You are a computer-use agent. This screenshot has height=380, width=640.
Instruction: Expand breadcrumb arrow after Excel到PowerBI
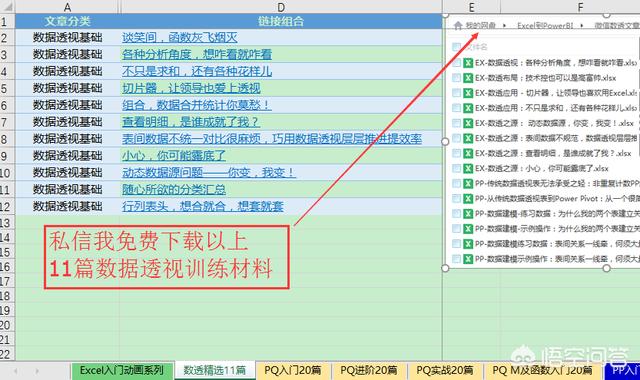pos(582,26)
